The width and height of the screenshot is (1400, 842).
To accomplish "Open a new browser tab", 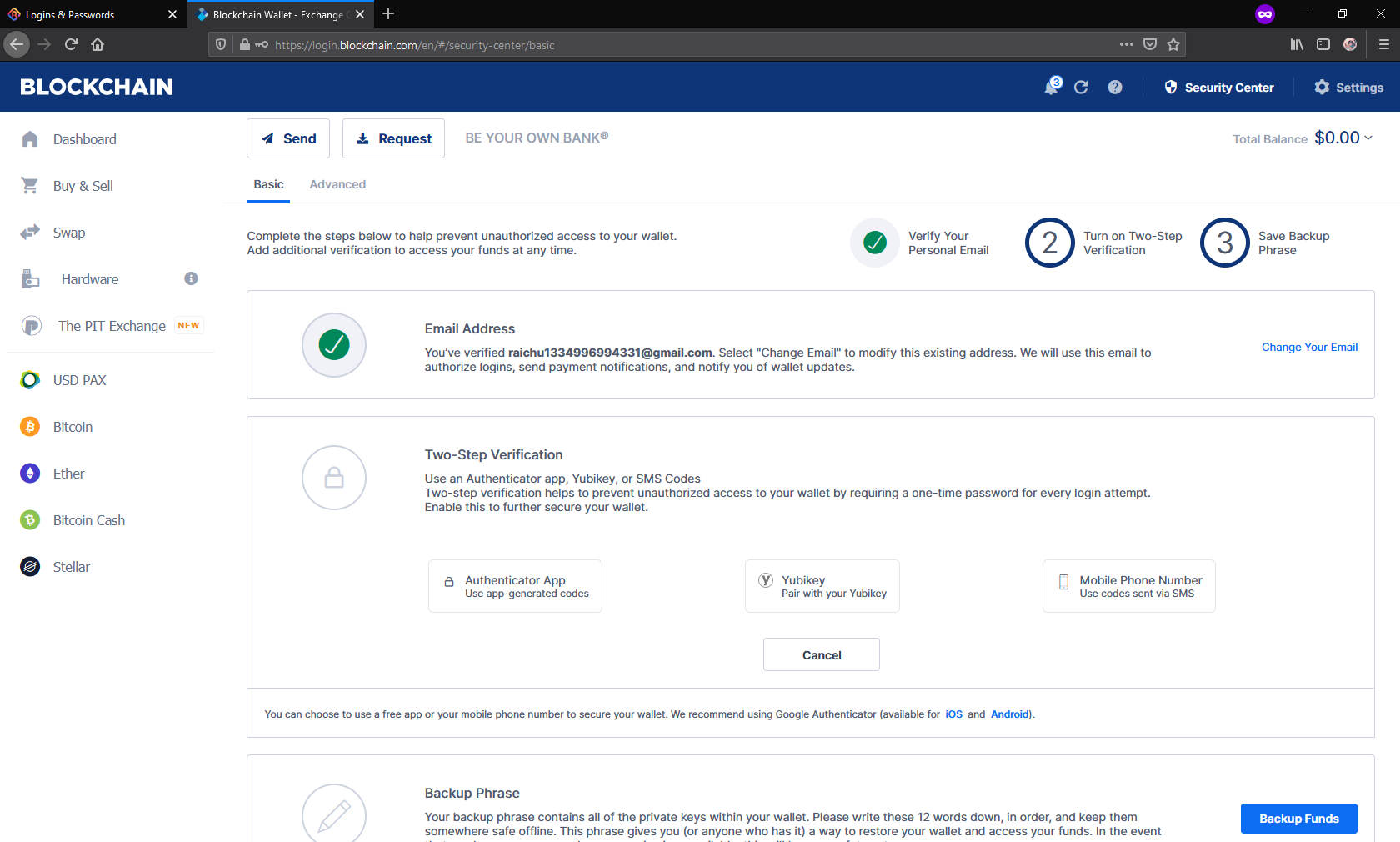I will 388,13.
